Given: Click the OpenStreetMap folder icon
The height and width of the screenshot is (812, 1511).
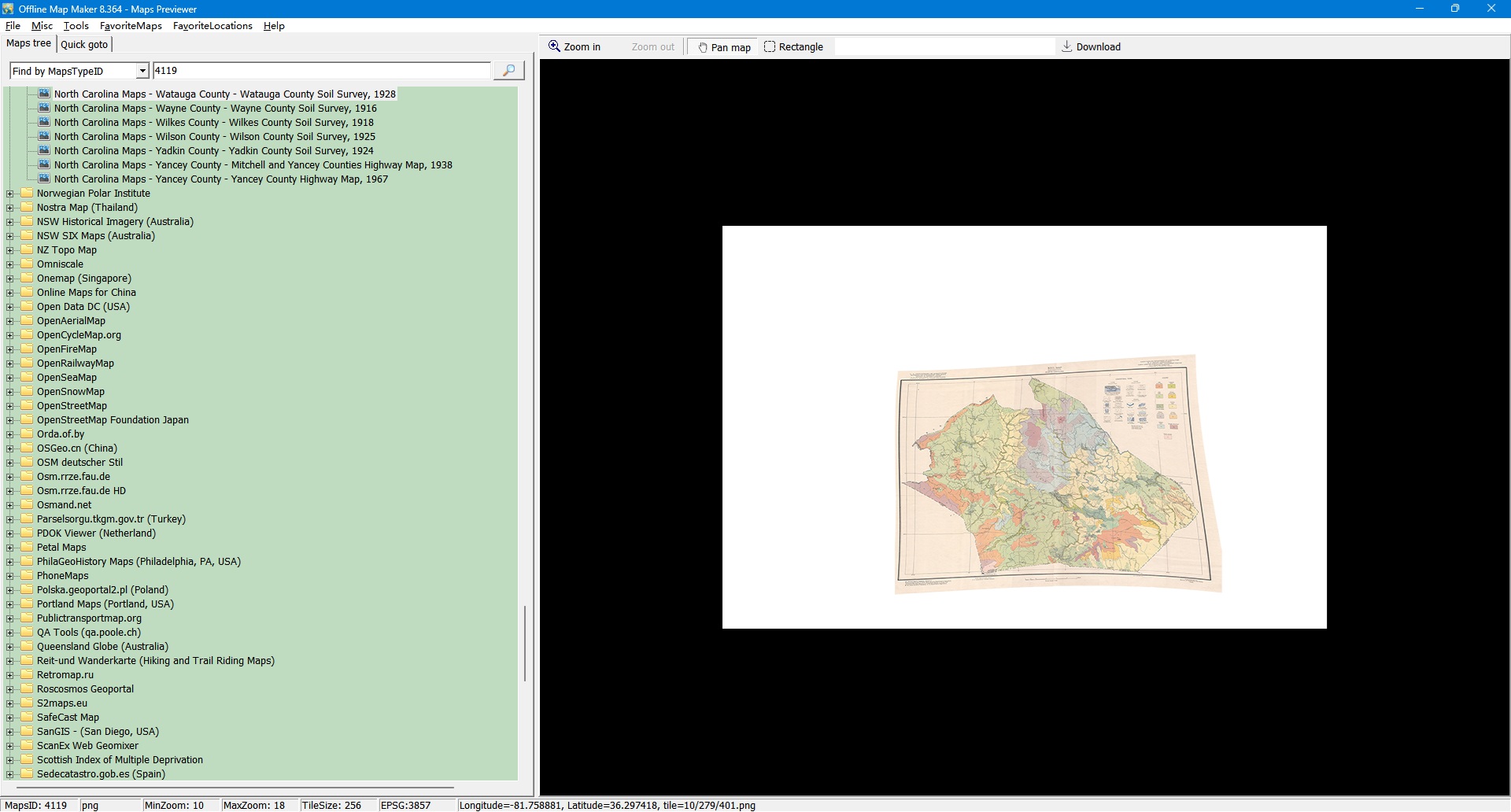Looking at the screenshot, I should pos(28,406).
